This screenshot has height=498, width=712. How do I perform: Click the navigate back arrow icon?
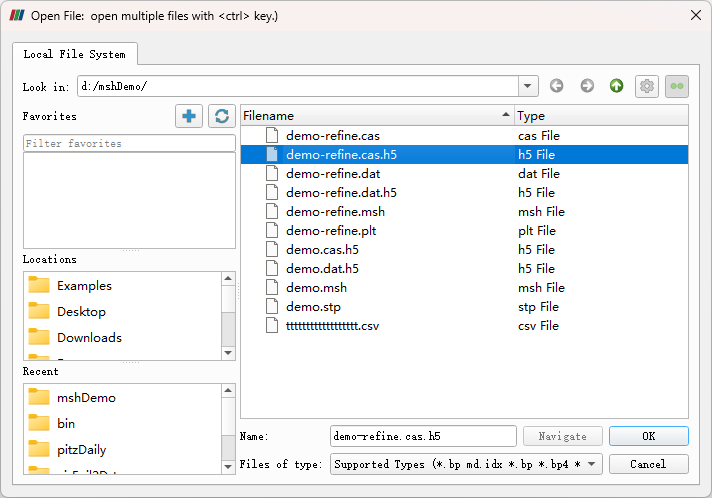(x=557, y=86)
